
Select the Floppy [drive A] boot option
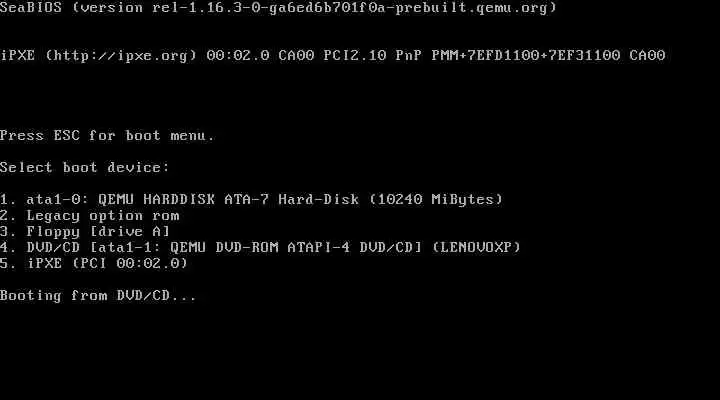85,231
